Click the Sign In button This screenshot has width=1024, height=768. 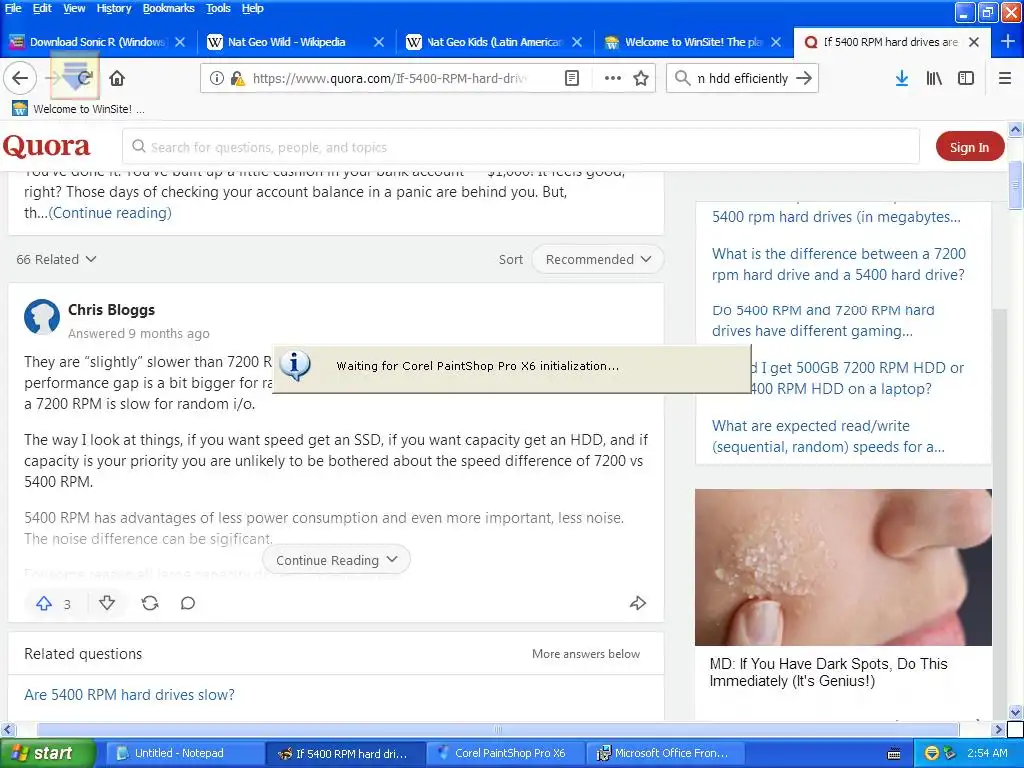(969, 147)
